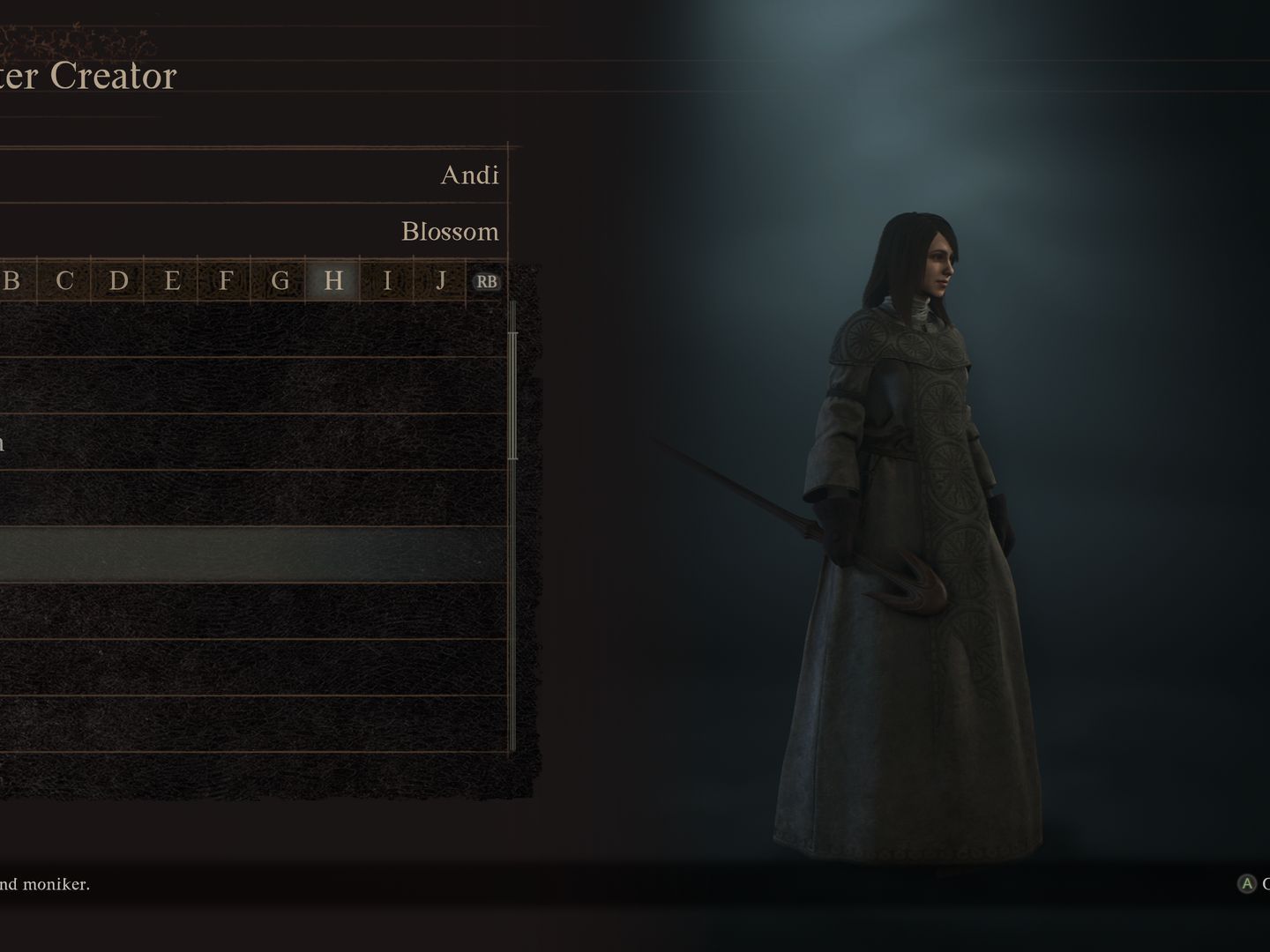Switch to the I letter tab
The height and width of the screenshot is (952, 1270).
(387, 281)
